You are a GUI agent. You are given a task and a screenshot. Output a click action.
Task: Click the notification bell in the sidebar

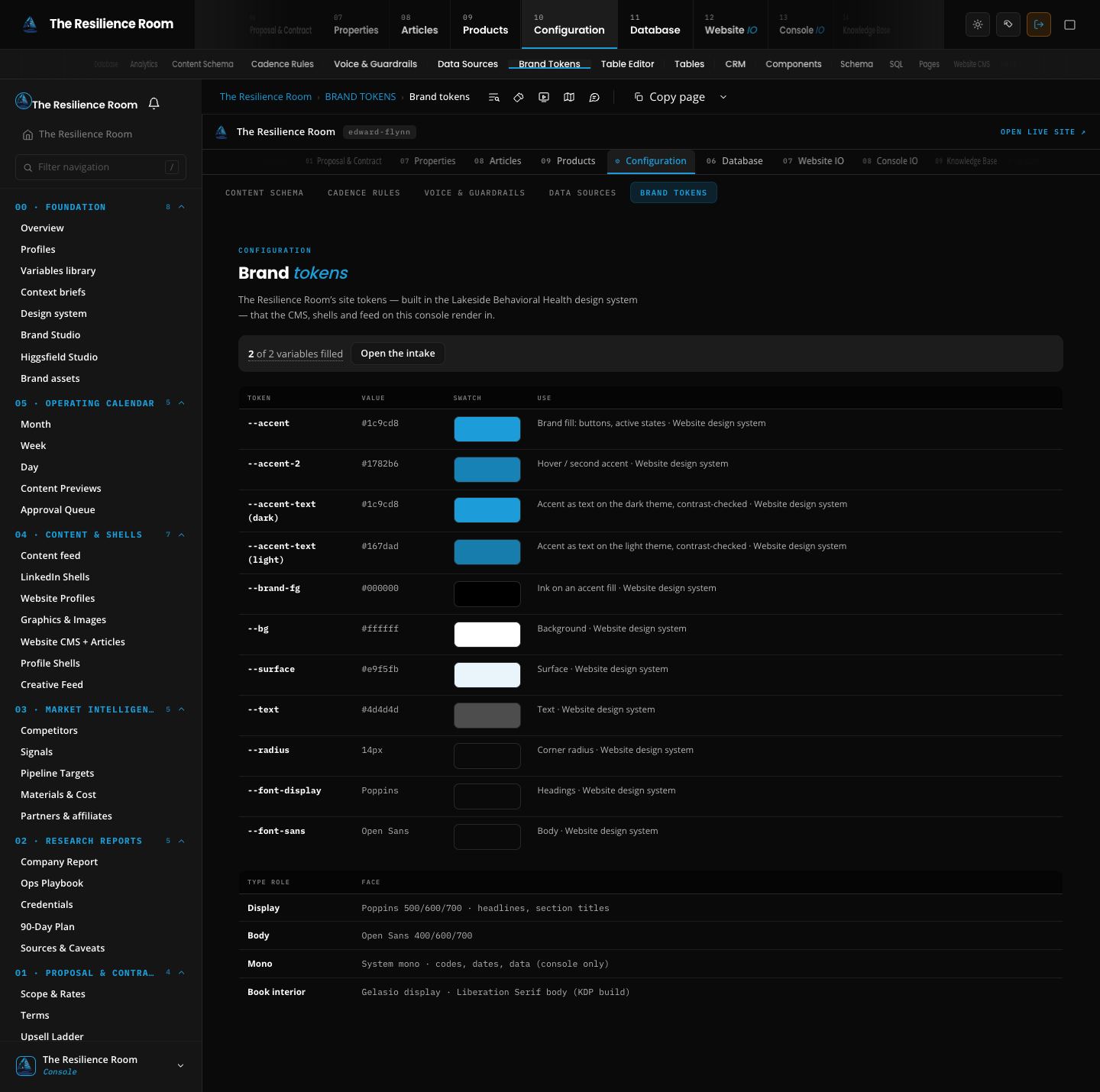click(x=154, y=103)
